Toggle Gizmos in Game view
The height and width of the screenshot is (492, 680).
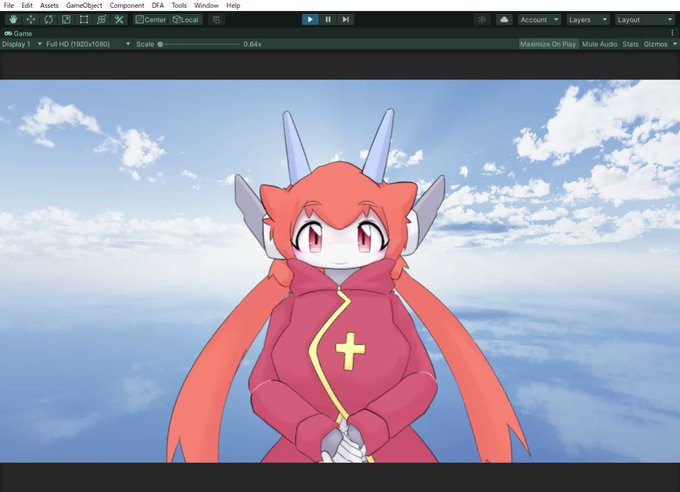click(x=655, y=44)
